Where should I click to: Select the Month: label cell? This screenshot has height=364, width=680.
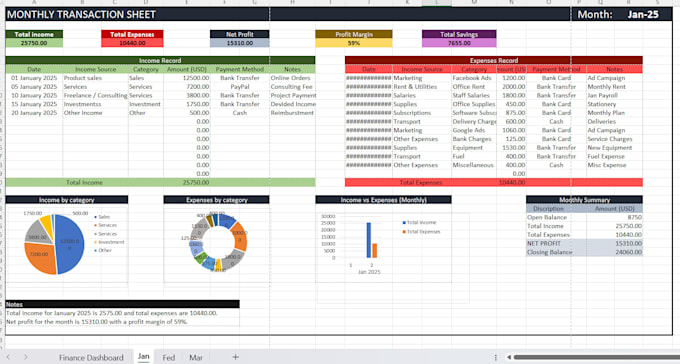(x=595, y=14)
